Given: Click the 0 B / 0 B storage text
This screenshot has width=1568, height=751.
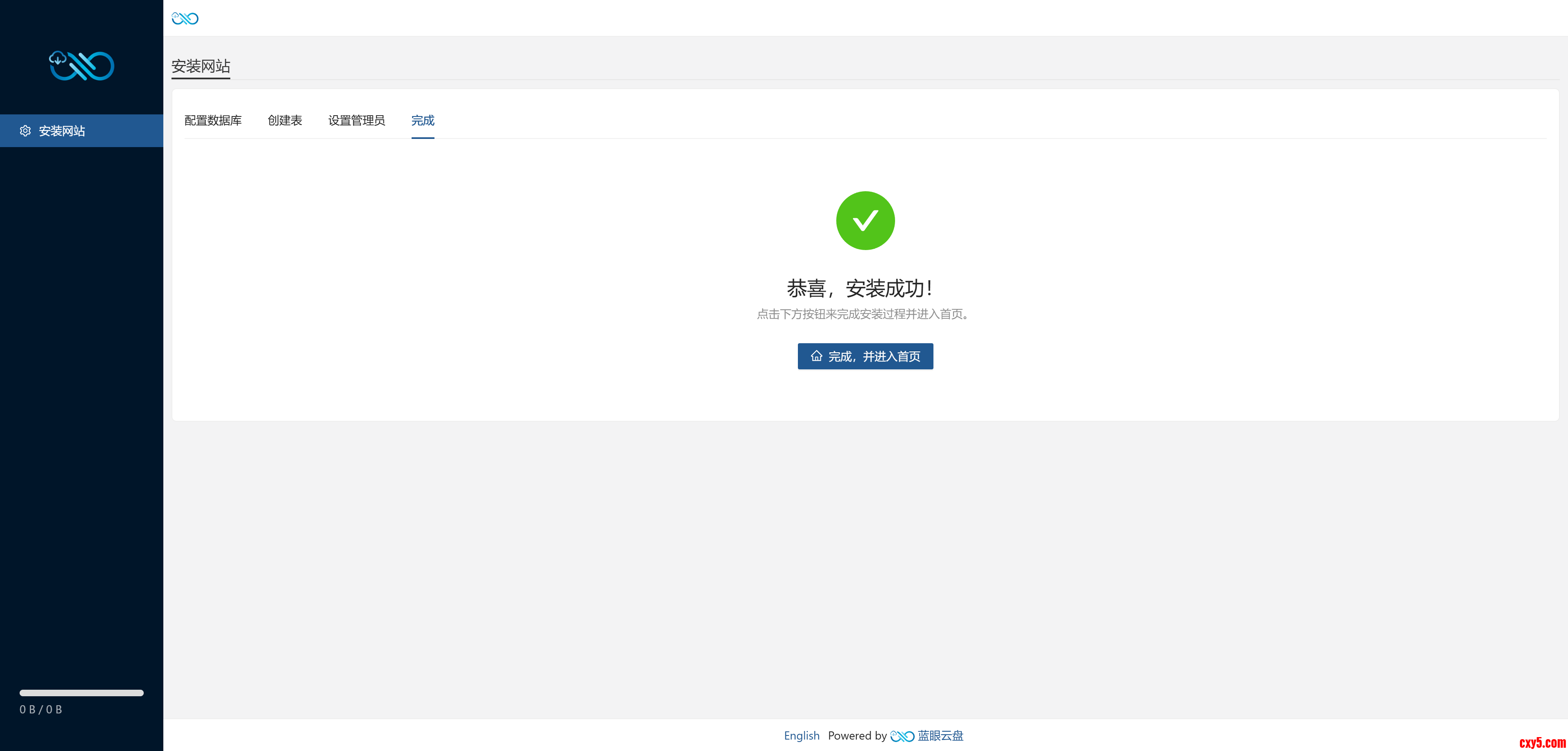Looking at the screenshot, I should [41, 710].
